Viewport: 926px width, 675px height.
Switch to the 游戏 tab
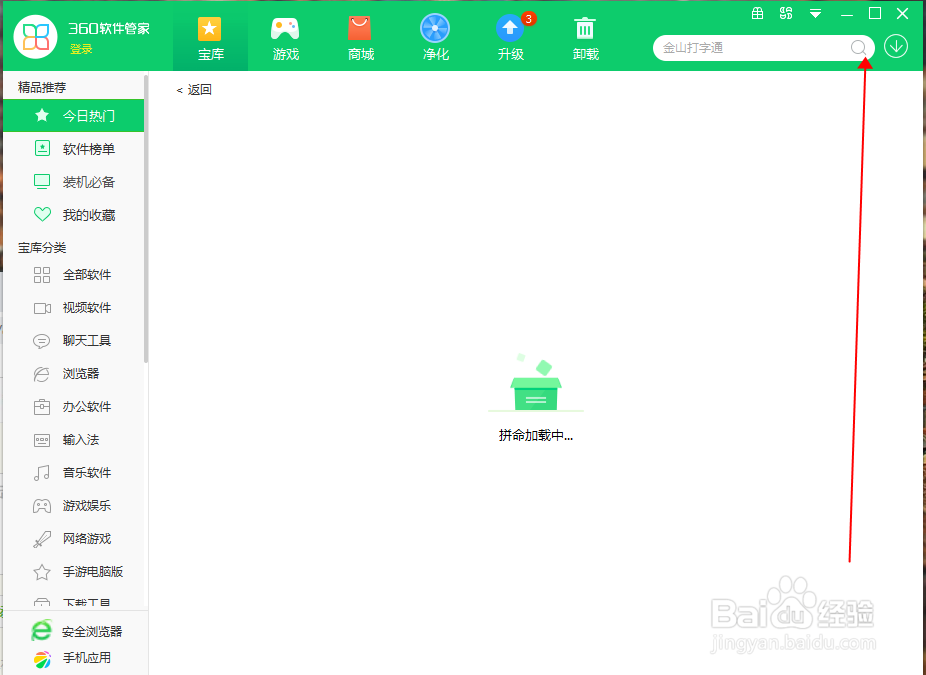285,38
